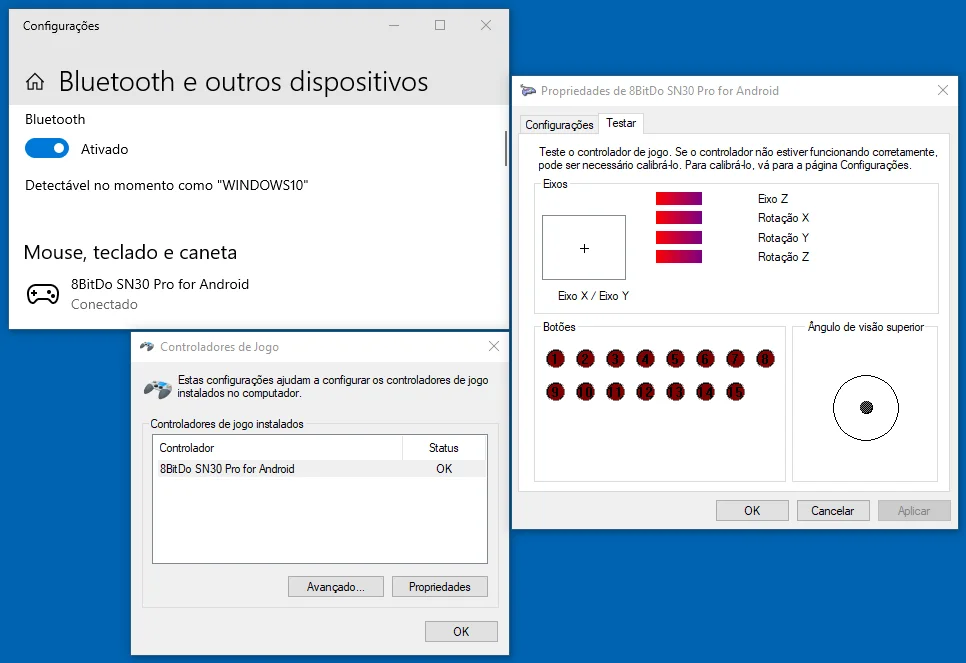Open the Avançado... dialog

(336, 587)
